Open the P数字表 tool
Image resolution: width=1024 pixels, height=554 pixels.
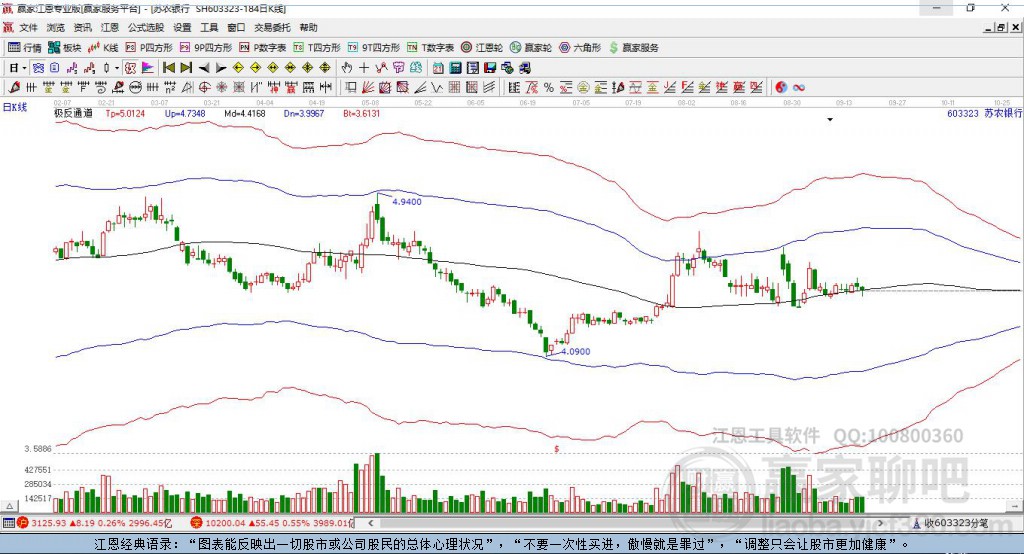(x=262, y=48)
